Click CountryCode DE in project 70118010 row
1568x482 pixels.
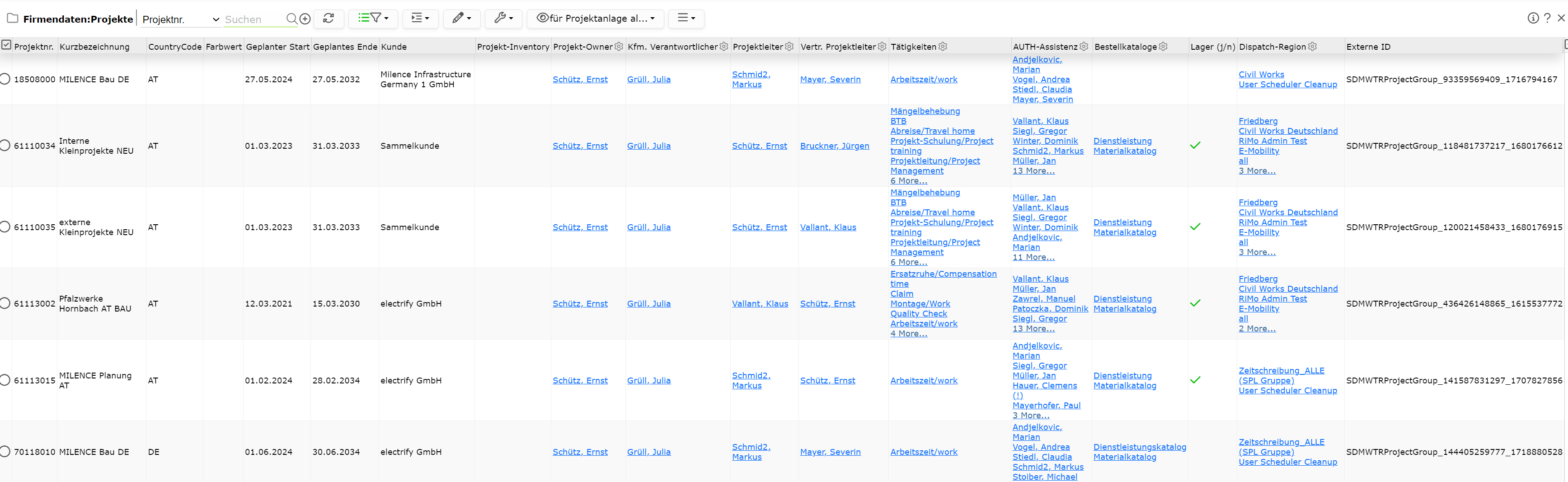(153, 453)
